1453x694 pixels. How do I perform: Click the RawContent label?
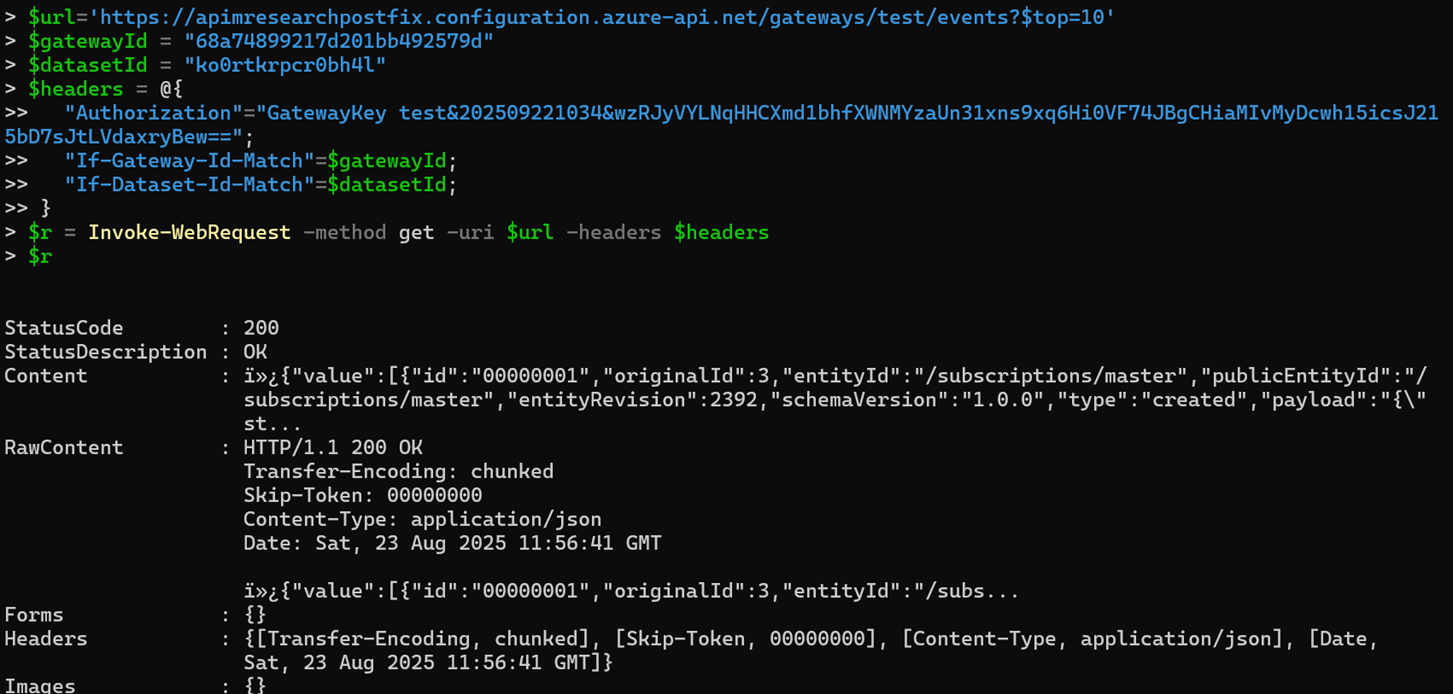(x=64, y=448)
